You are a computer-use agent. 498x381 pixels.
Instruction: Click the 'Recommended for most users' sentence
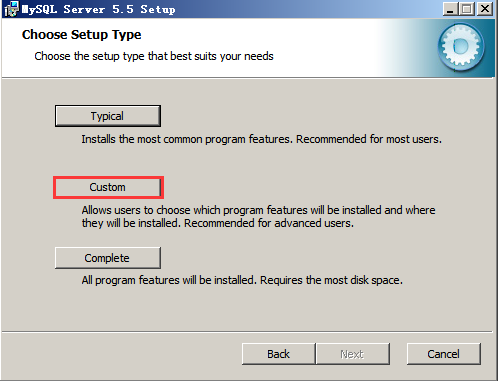point(369,139)
